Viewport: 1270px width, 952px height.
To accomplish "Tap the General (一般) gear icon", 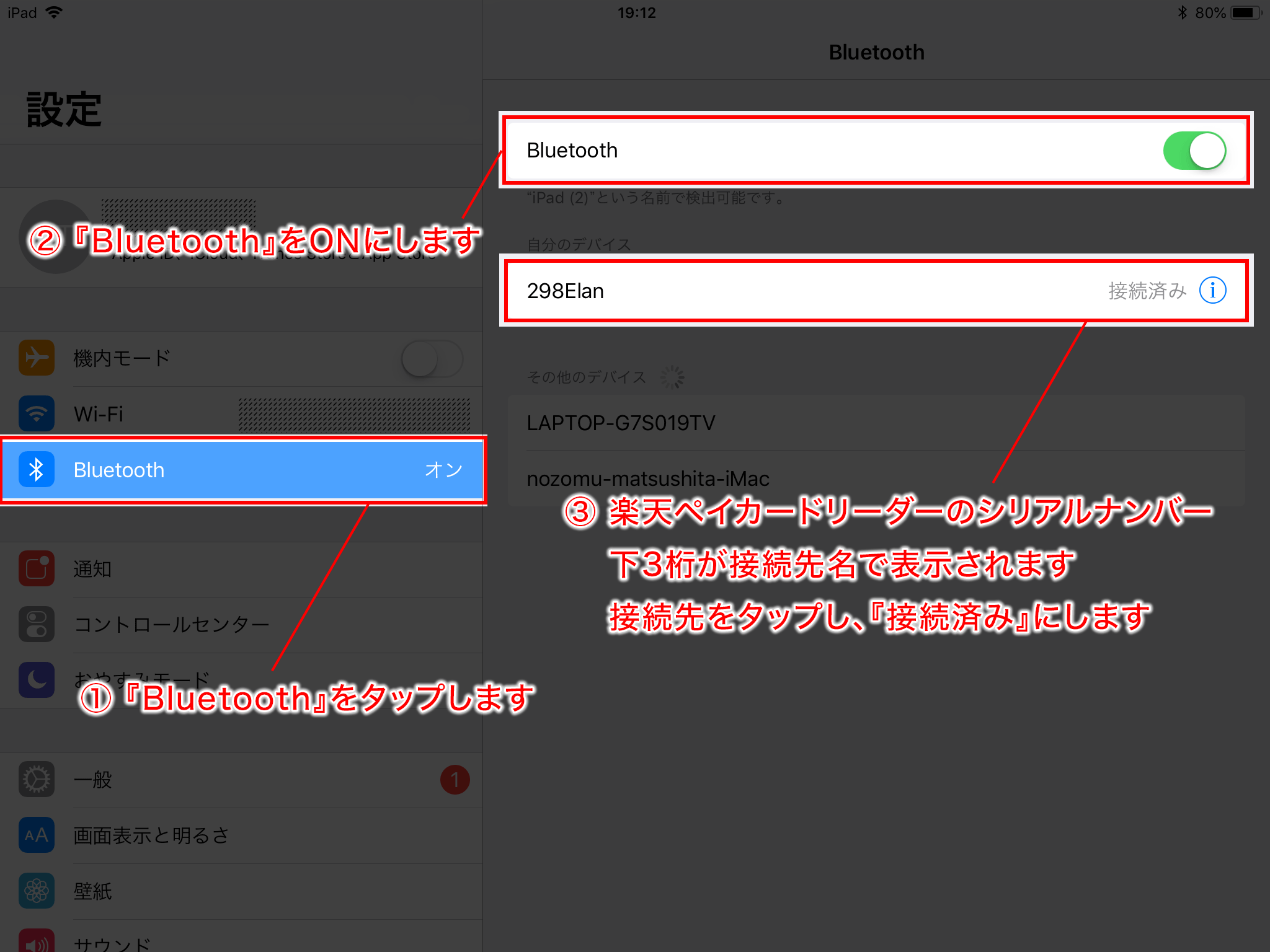I will click(37, 779).
